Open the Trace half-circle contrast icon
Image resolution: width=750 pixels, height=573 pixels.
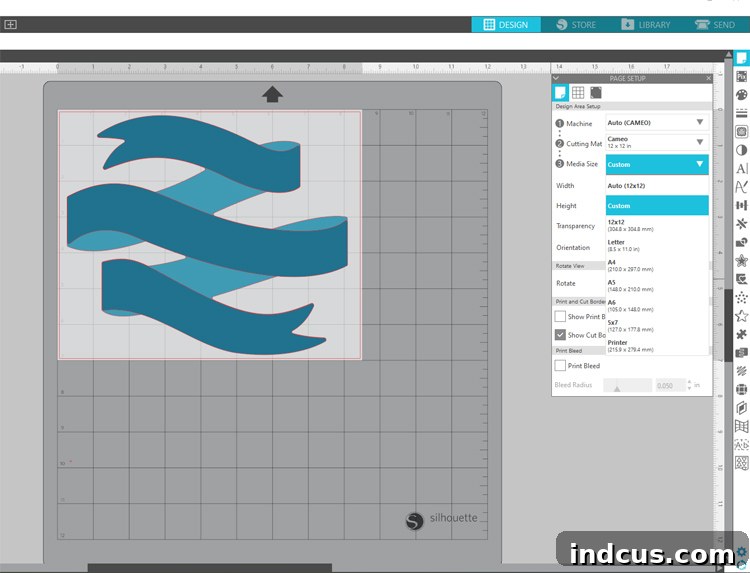click(741, 150)
